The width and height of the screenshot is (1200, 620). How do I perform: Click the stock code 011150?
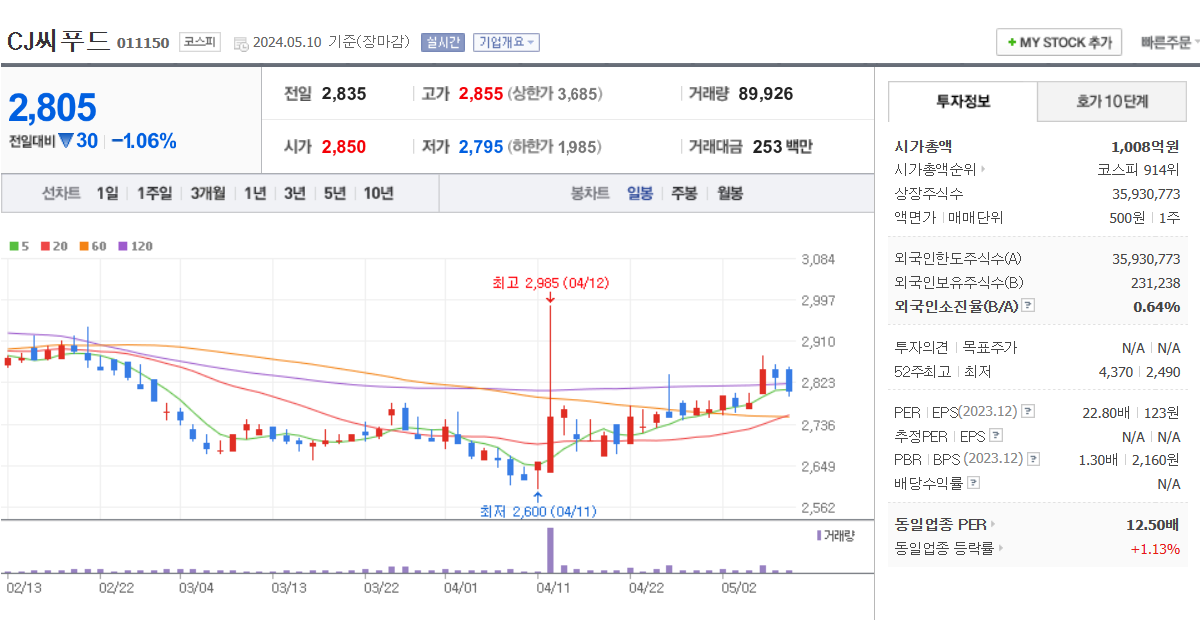143,43
